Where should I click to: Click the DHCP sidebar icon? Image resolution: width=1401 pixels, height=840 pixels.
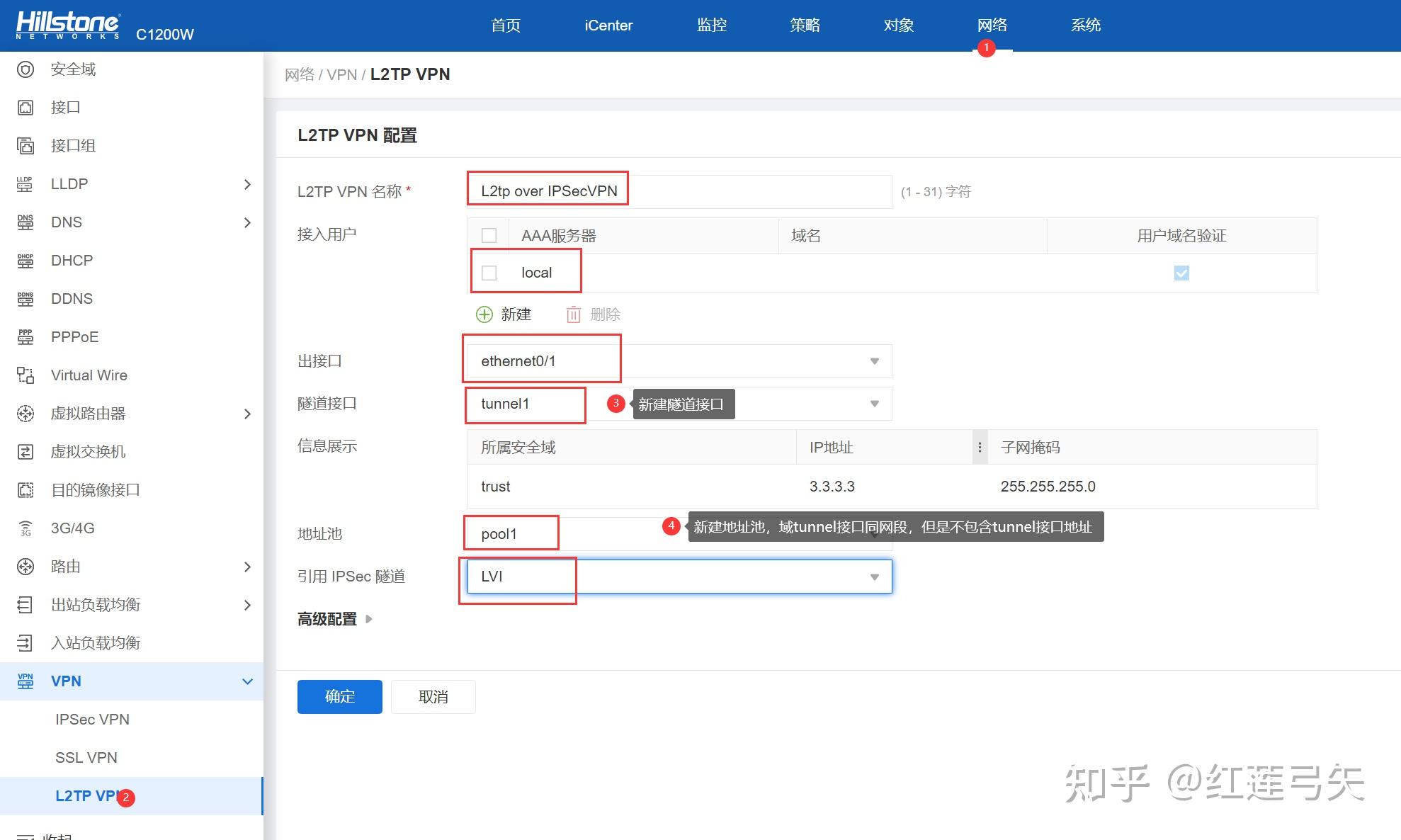[x=25, y=261]
